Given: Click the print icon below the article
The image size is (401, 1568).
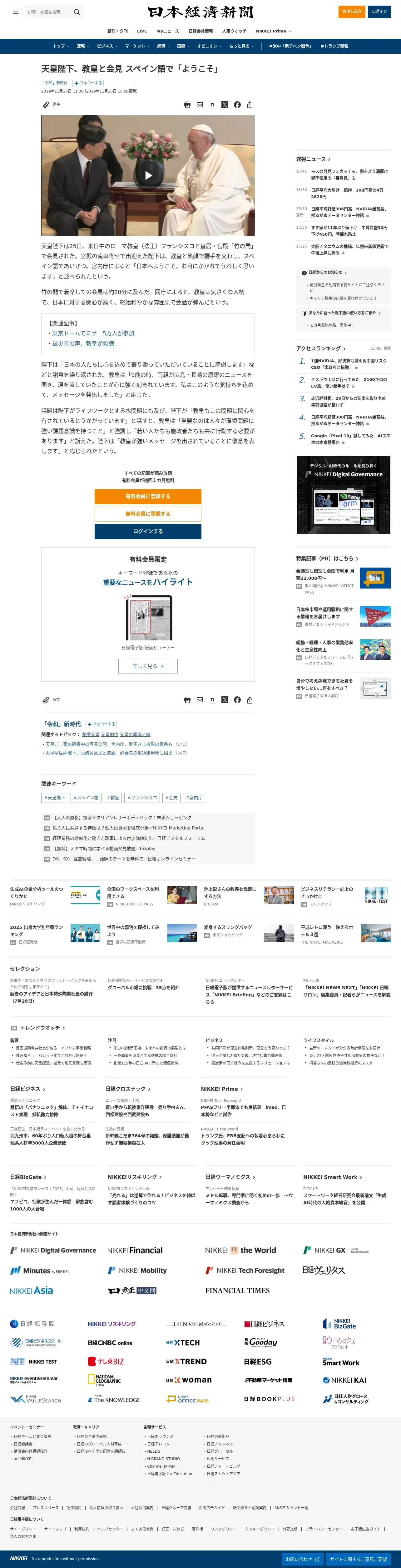Looking at the screenshot, I should point(187,700).
